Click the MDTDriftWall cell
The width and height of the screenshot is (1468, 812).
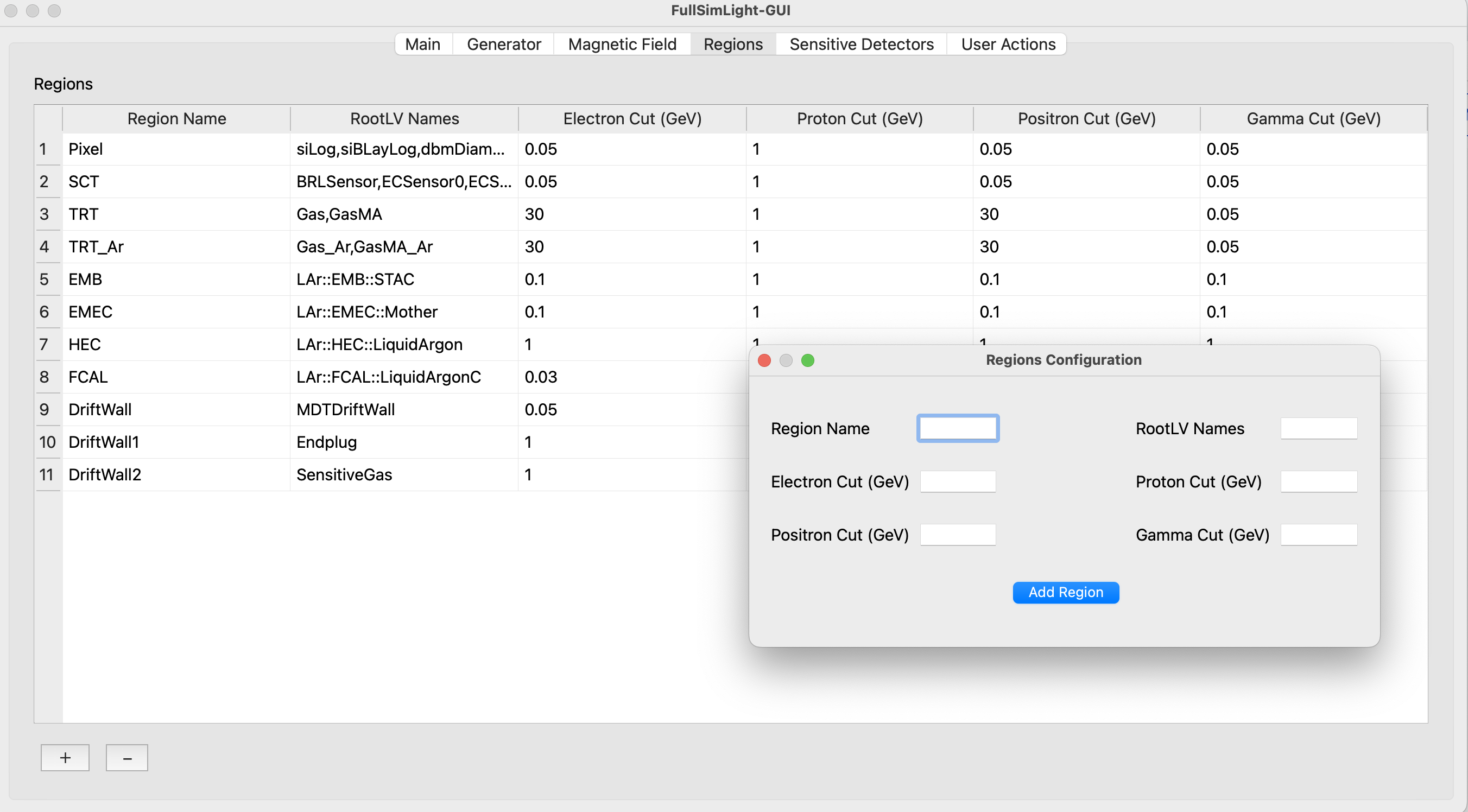pyautogui.click(x=404, y=409)
